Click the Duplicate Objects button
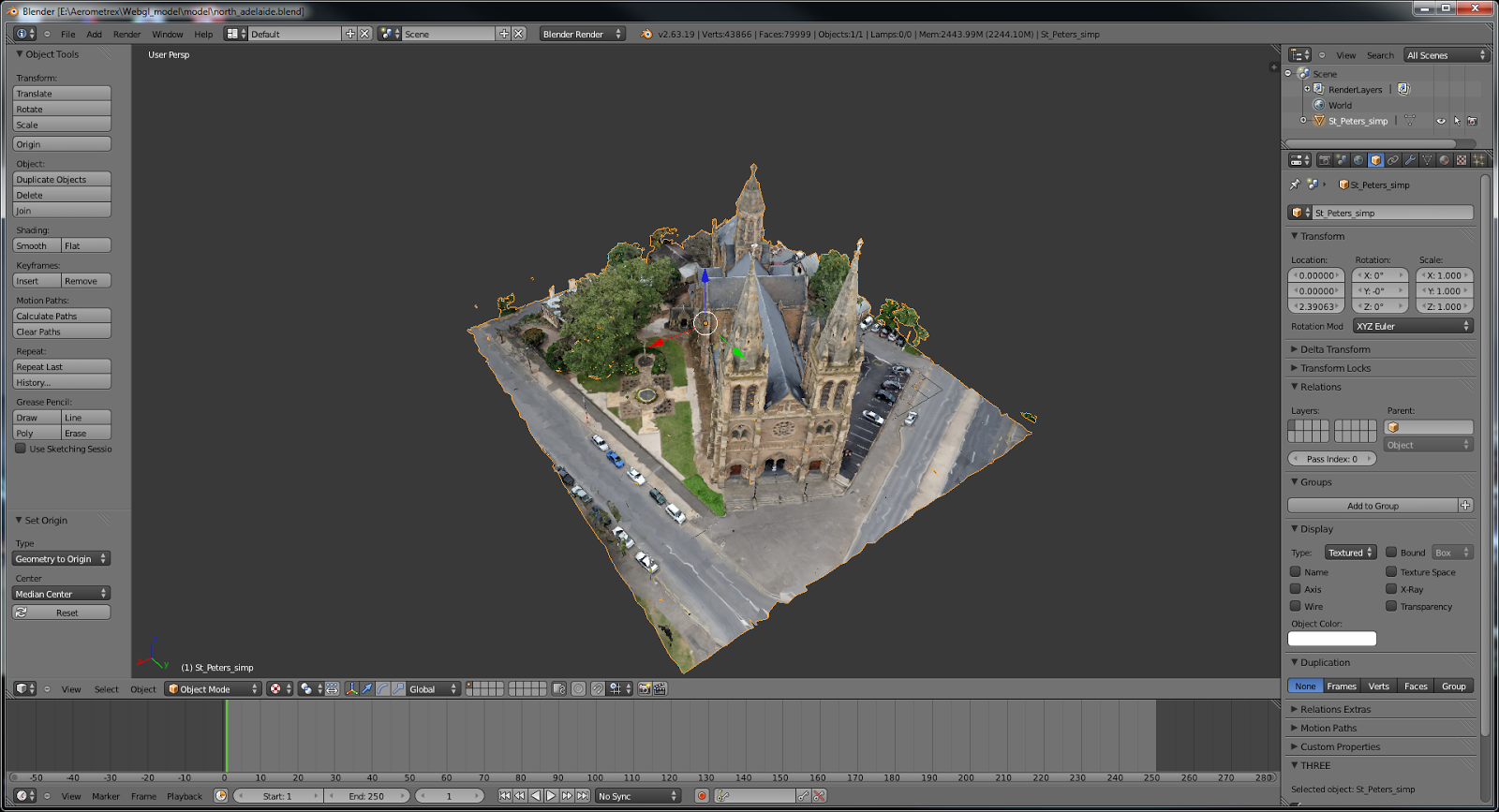 point(62,180)
